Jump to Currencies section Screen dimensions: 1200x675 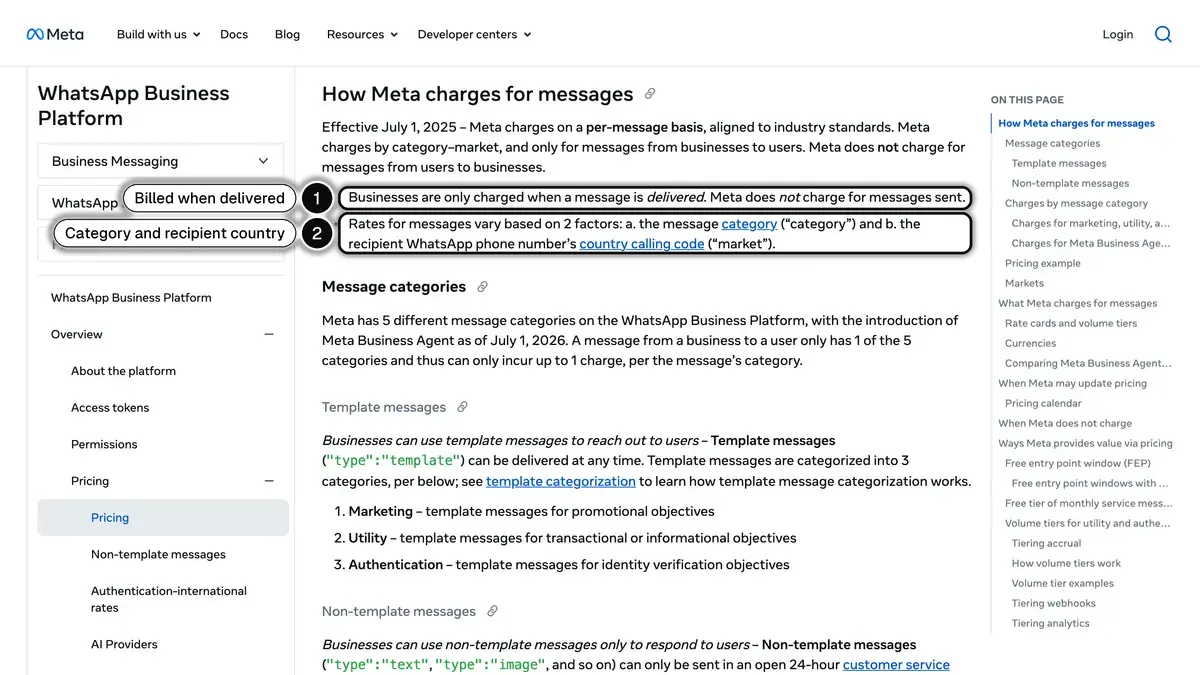click(1031, 343)
